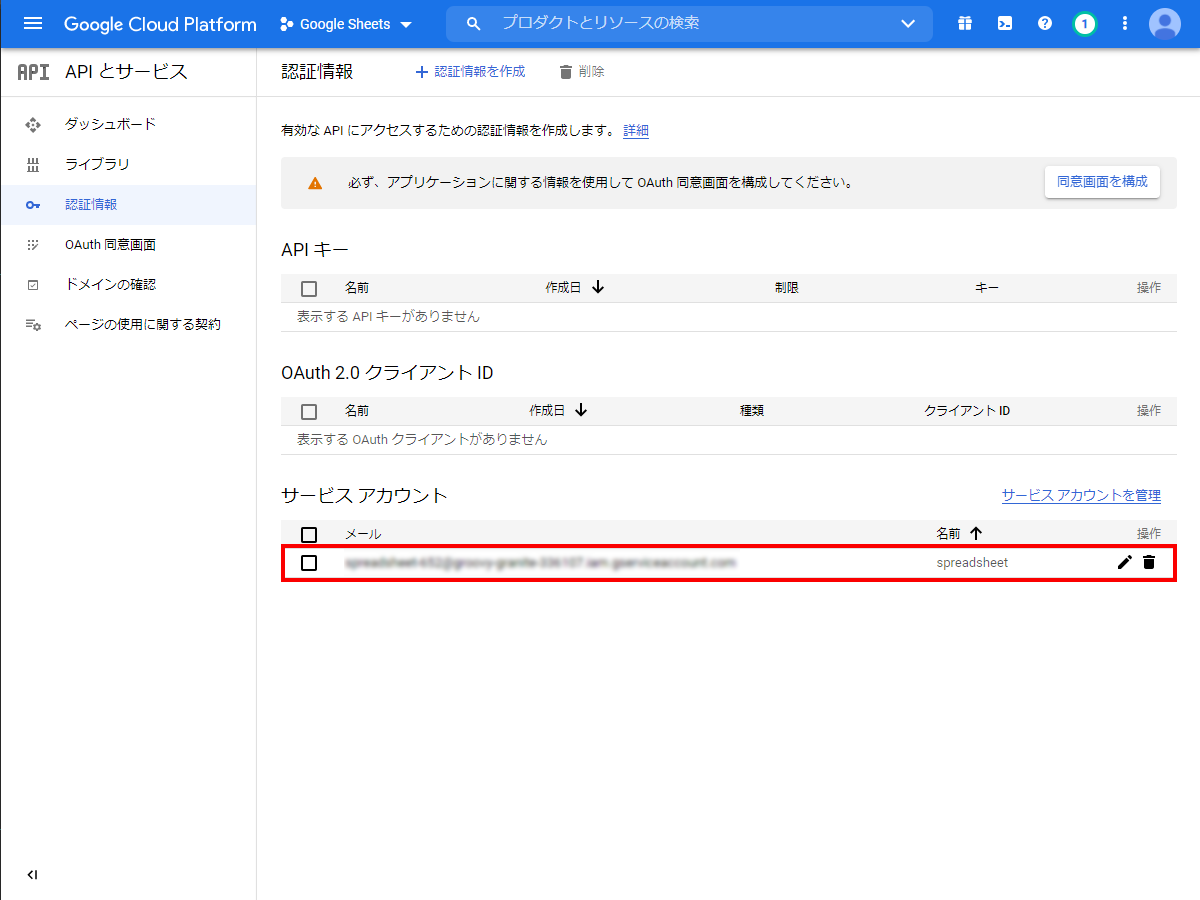Toggle the API キー table select-all checkbox
1200x900 pixels.
pyautogui.click(x=309, y=288)
